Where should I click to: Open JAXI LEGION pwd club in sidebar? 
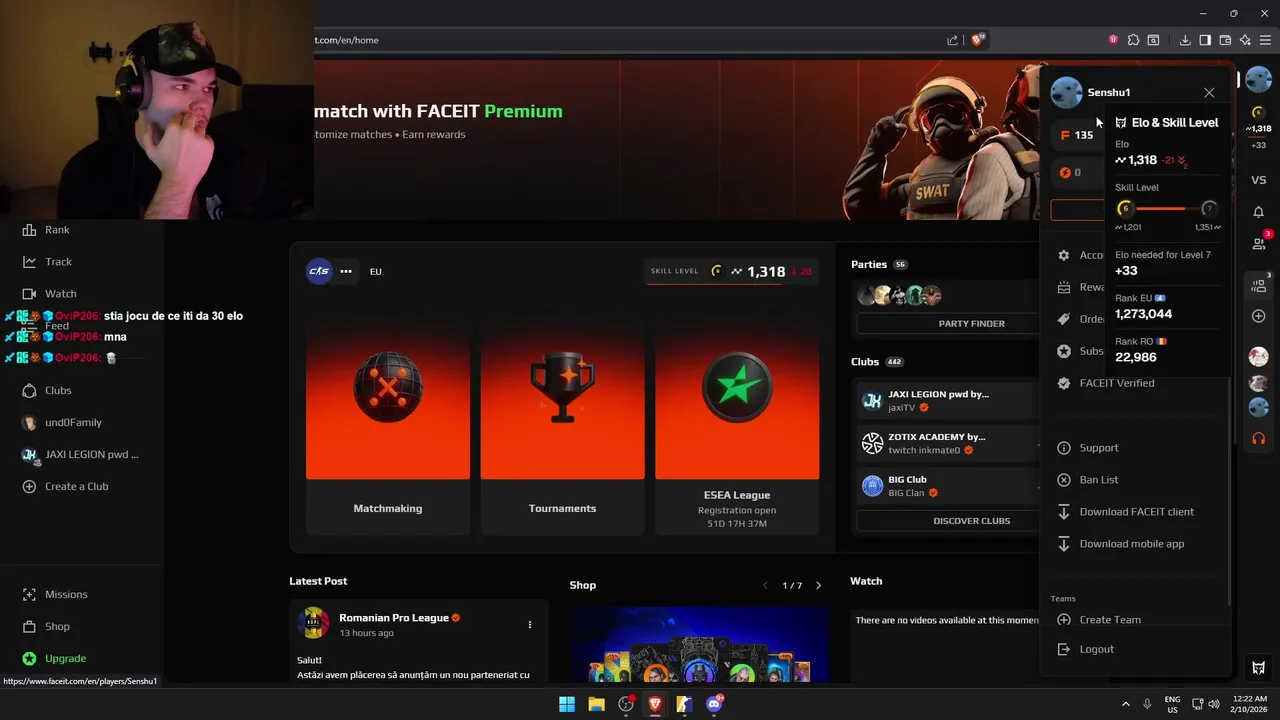[80, 454]
